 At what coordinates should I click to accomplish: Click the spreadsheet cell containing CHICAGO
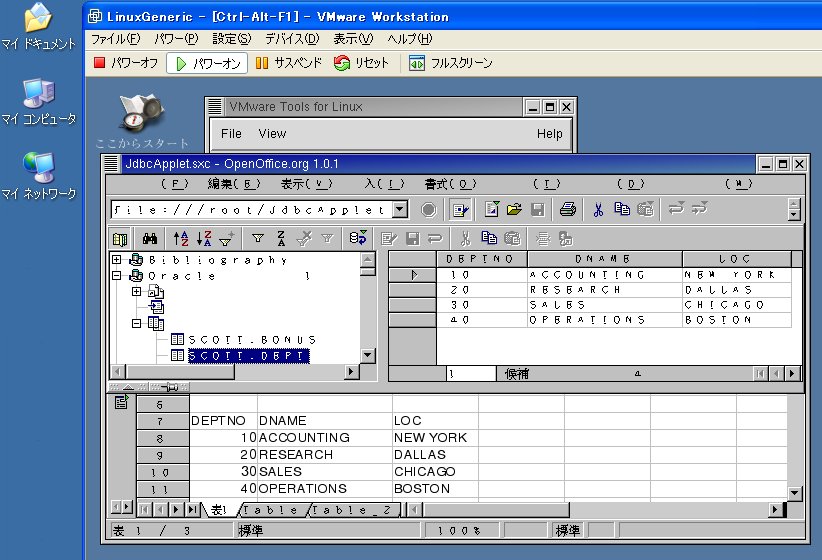(x=435, y=471)
